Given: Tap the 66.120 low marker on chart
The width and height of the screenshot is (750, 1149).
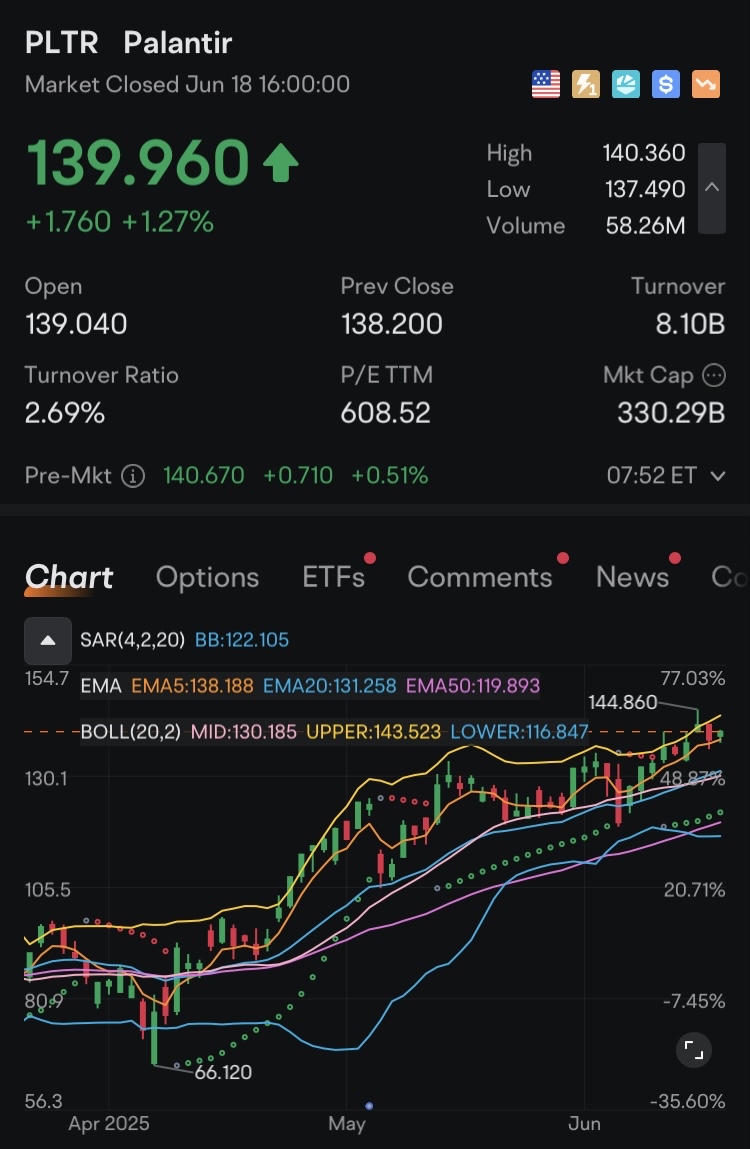Looking at the screenshot, I should point(223,1073).
